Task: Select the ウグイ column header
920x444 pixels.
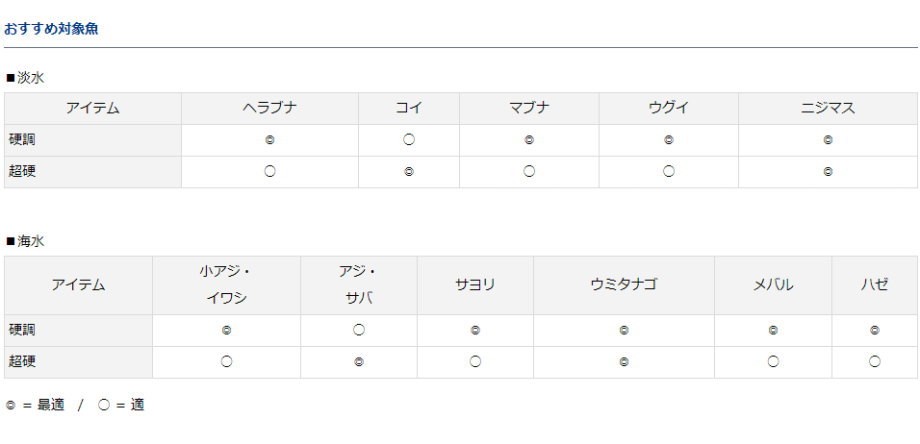Action: point(668,108)
